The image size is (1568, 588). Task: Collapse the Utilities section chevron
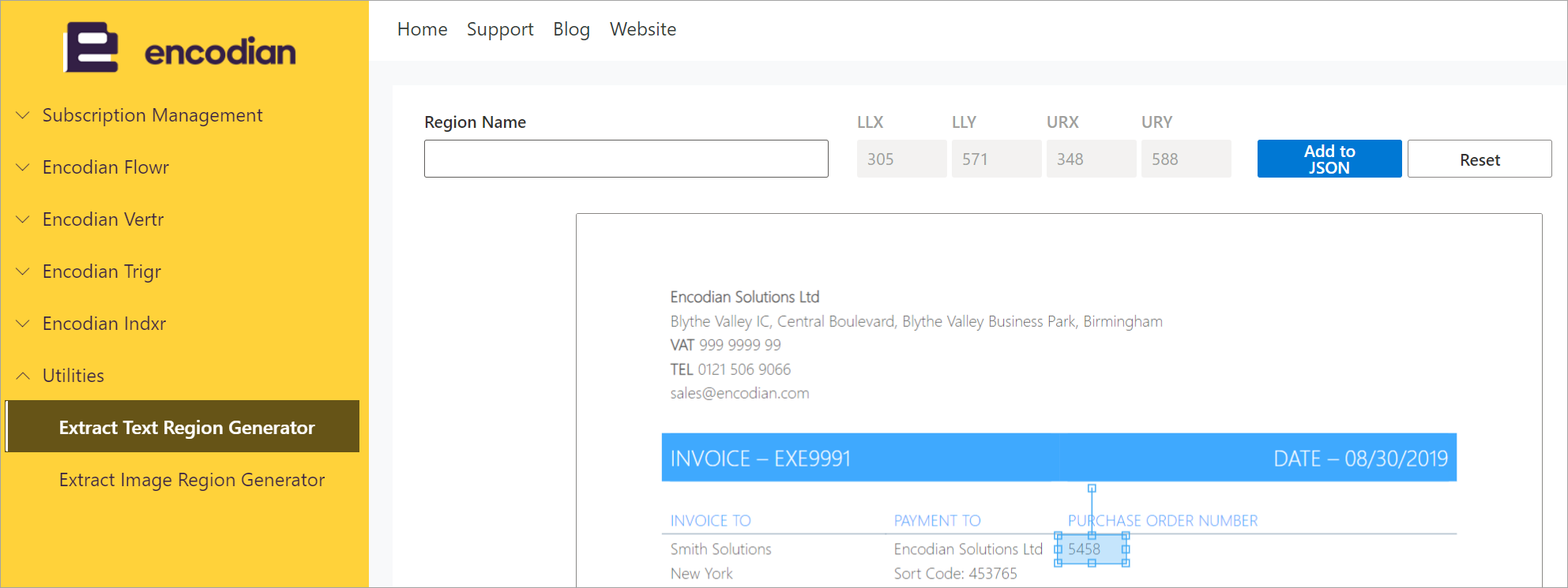point(23,376)
